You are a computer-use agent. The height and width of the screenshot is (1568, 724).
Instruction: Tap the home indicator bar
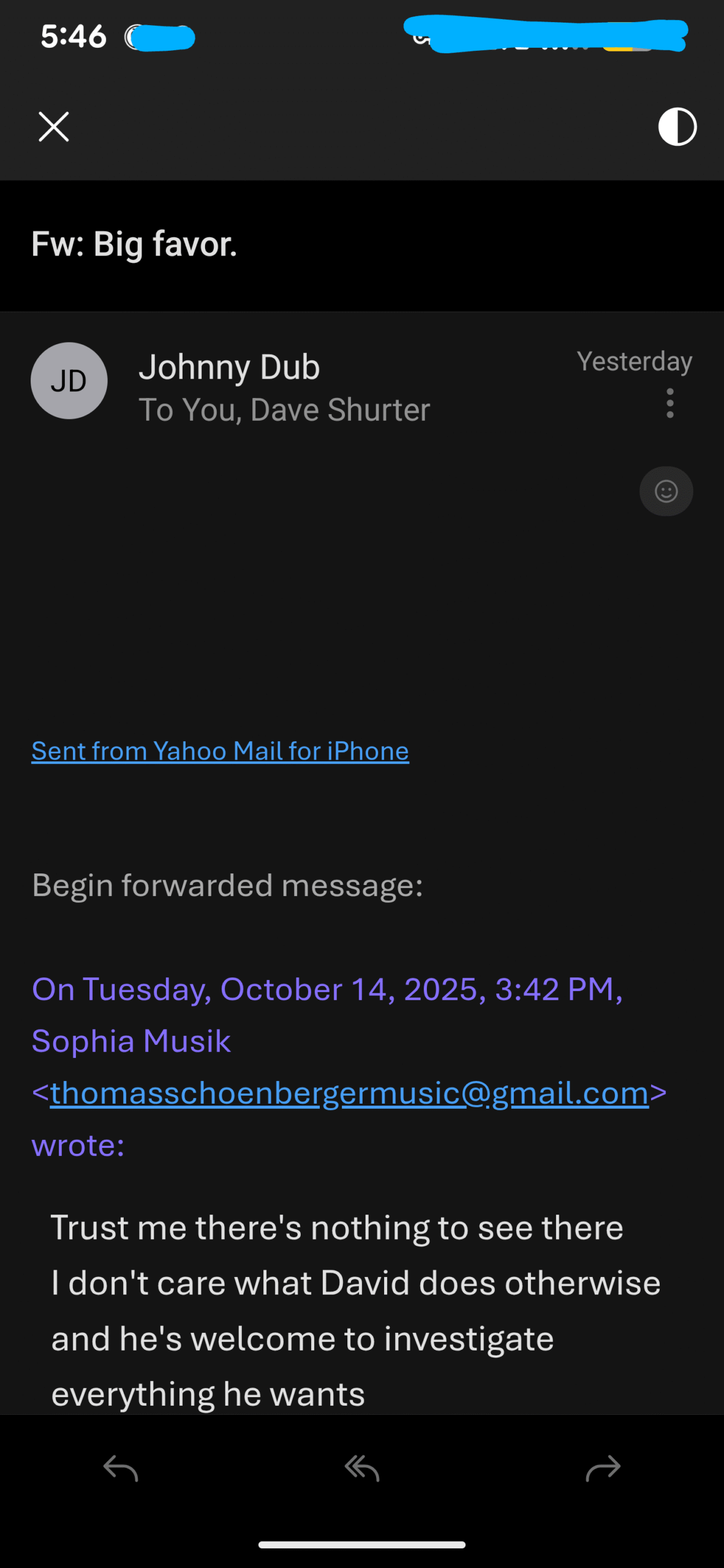[362, 1545]
